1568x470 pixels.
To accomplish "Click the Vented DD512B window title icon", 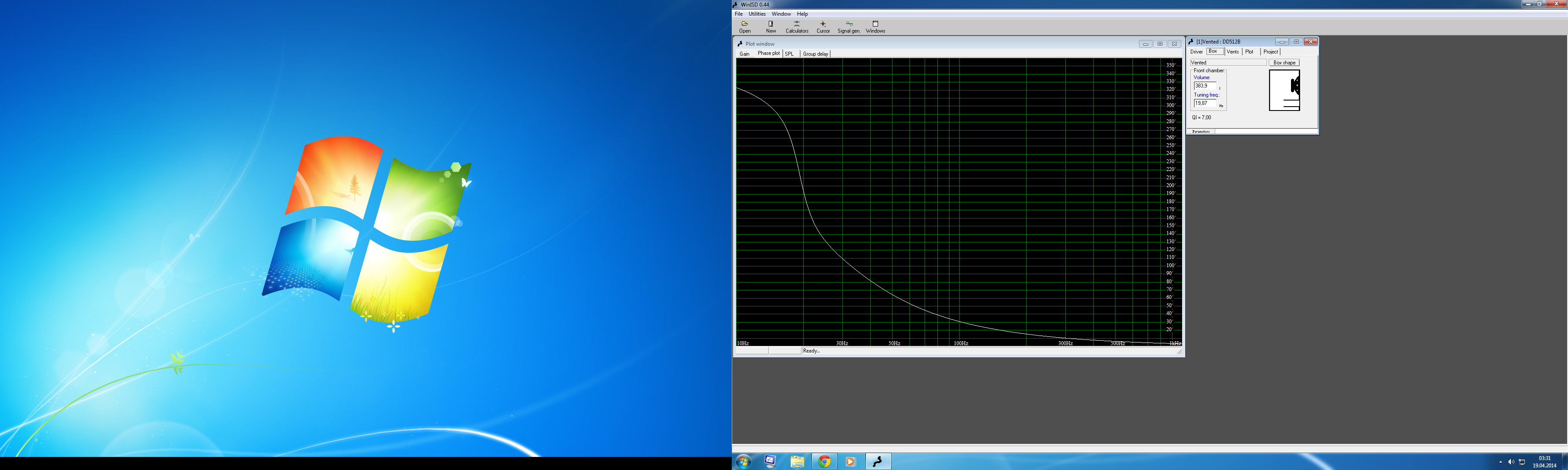I will point(1191,41).
